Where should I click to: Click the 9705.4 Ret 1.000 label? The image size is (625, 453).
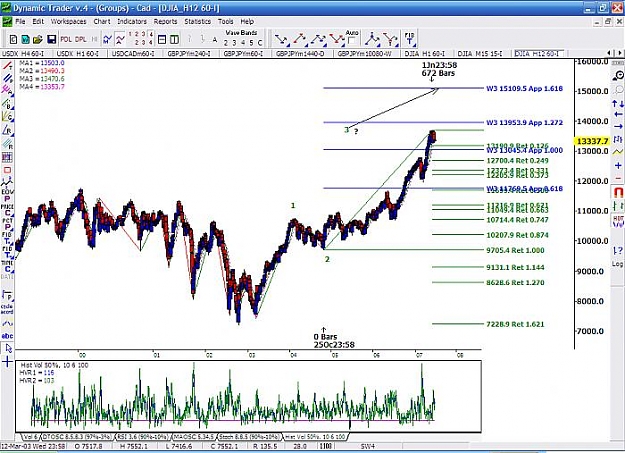pos(515,250)
